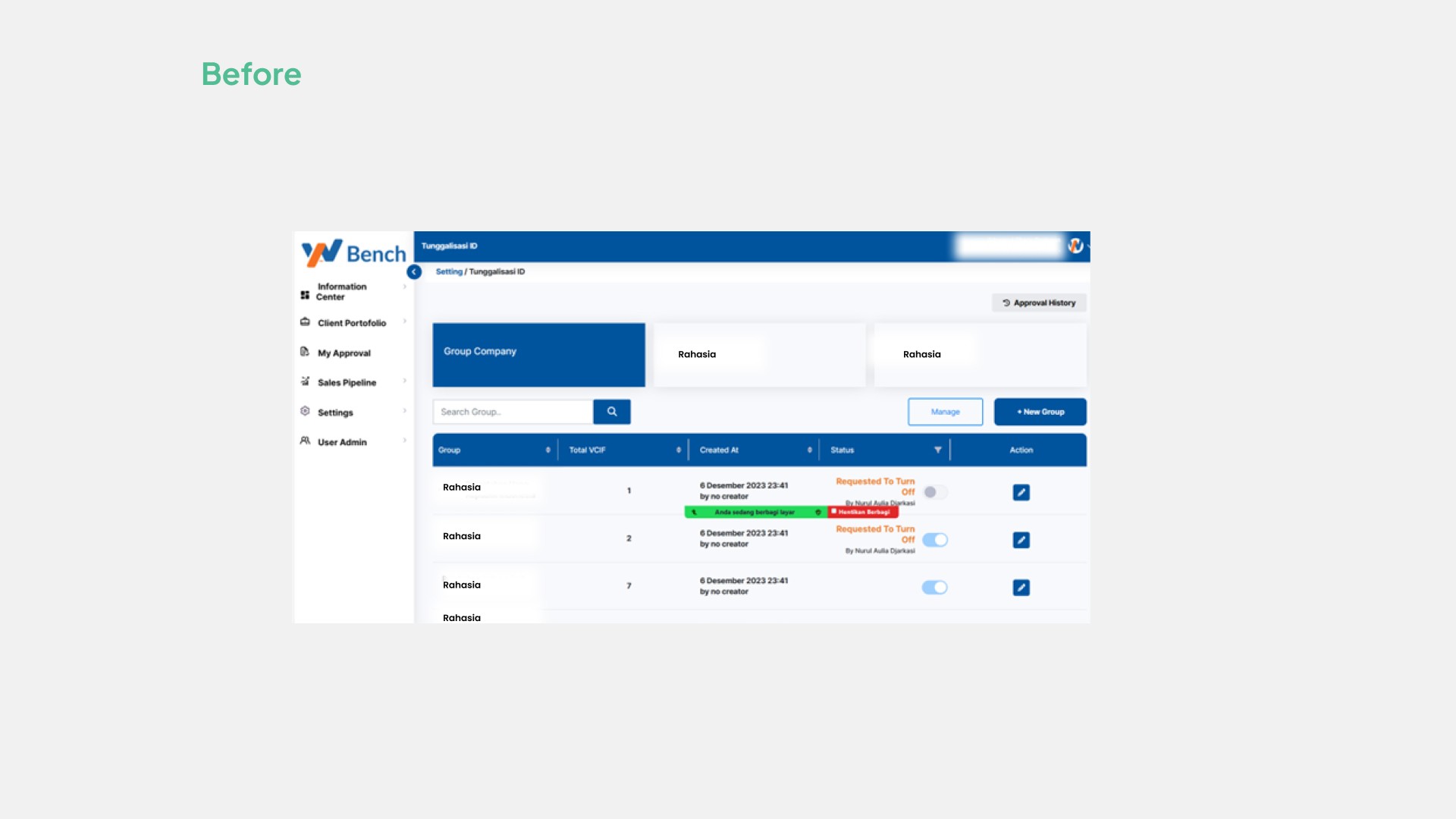The height and width of the screenshot is (819, 1456).
Task: Click the Status column filter icon
Action: pos(937,450)
